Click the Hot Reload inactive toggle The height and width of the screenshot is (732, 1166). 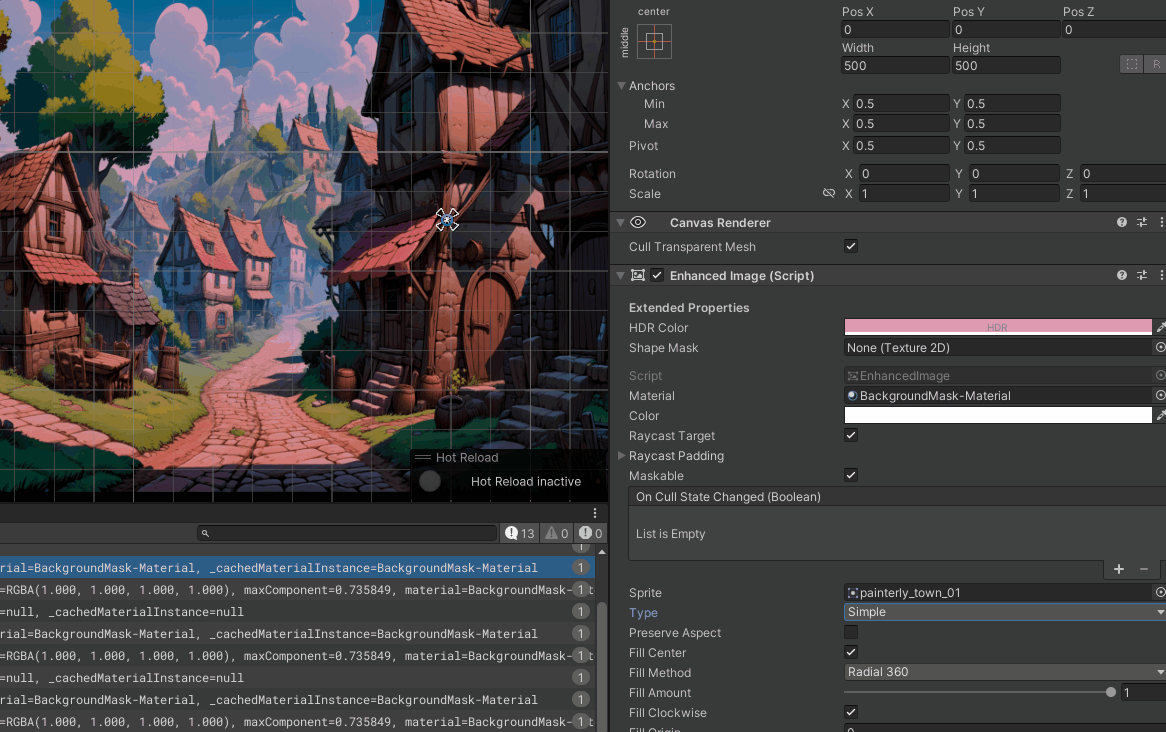(429, 481)
